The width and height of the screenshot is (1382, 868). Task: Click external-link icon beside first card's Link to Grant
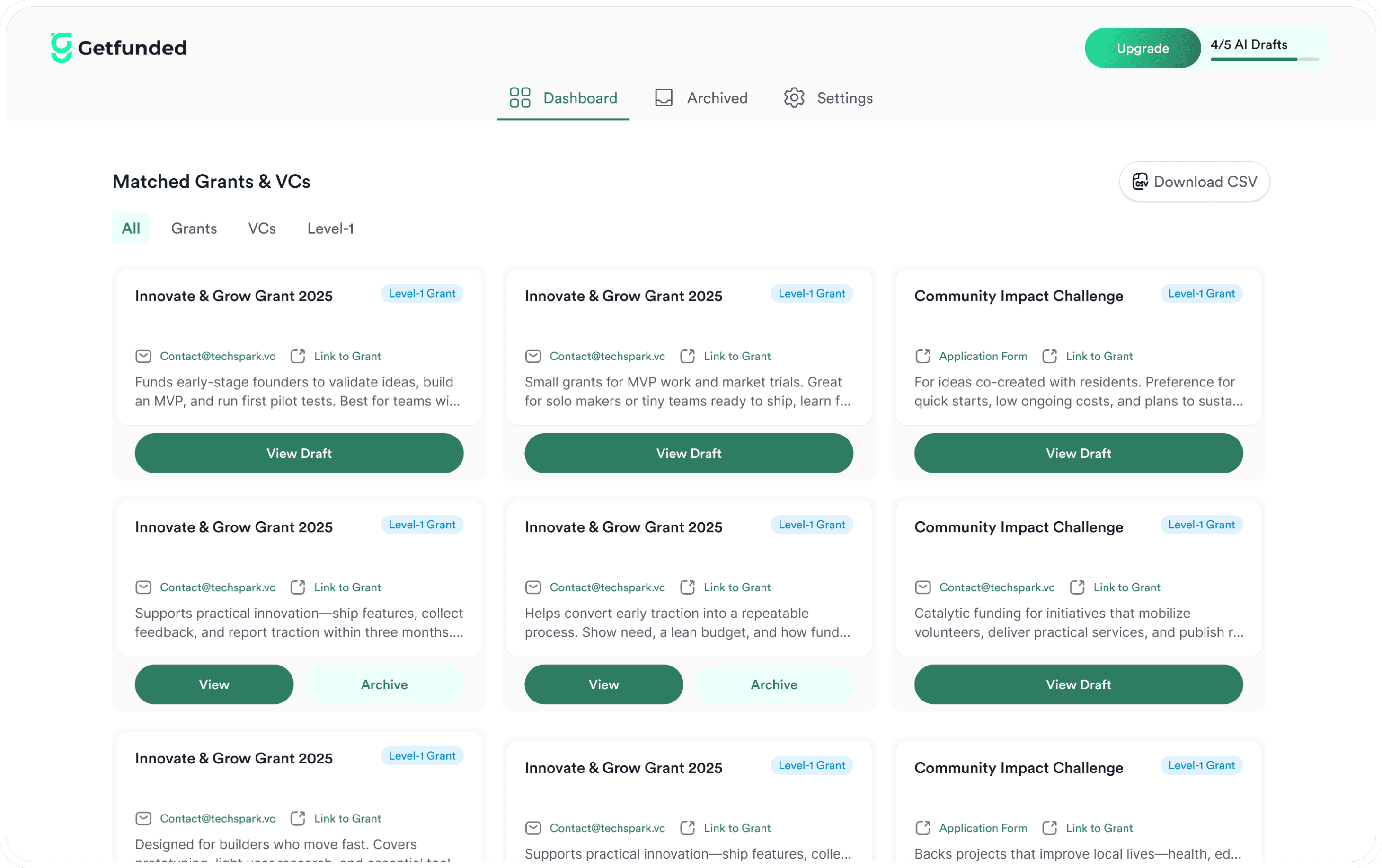(x=297, y=356)
